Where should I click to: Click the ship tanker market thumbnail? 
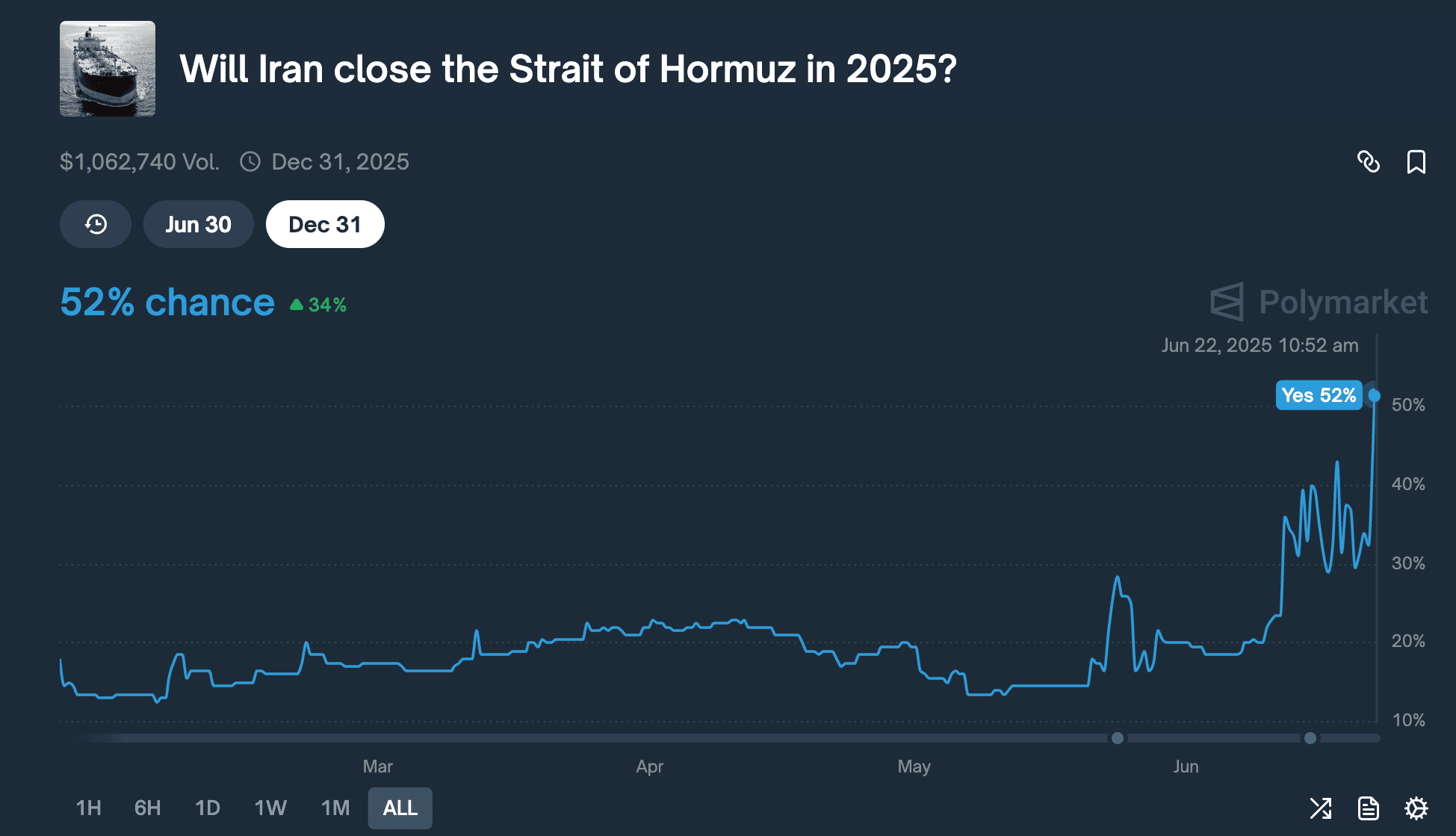tap(107, 69)
